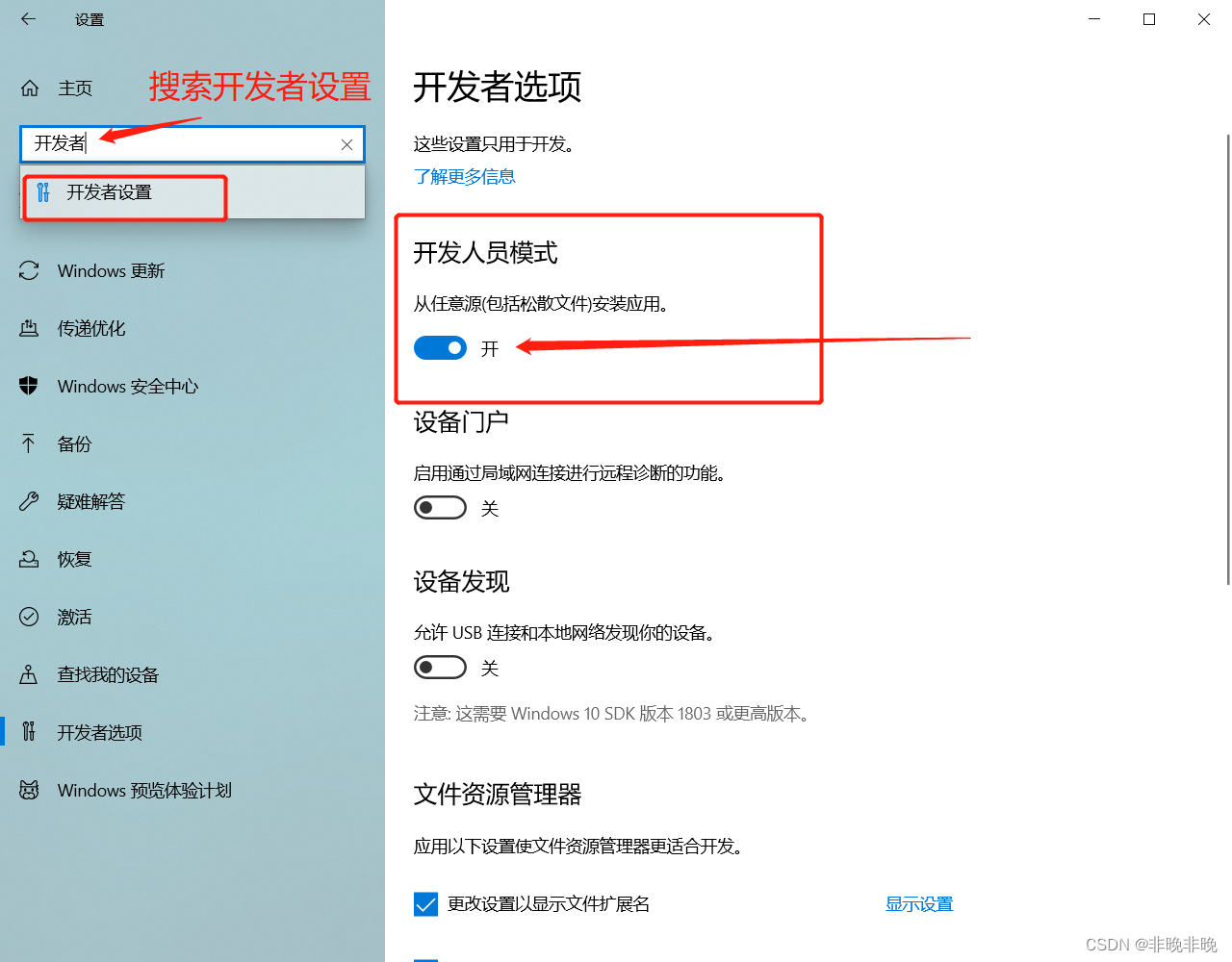This screenshot has height=962, width=1232.
Task: Enable the 设备发现 toggle
Action: coord(440,667)
